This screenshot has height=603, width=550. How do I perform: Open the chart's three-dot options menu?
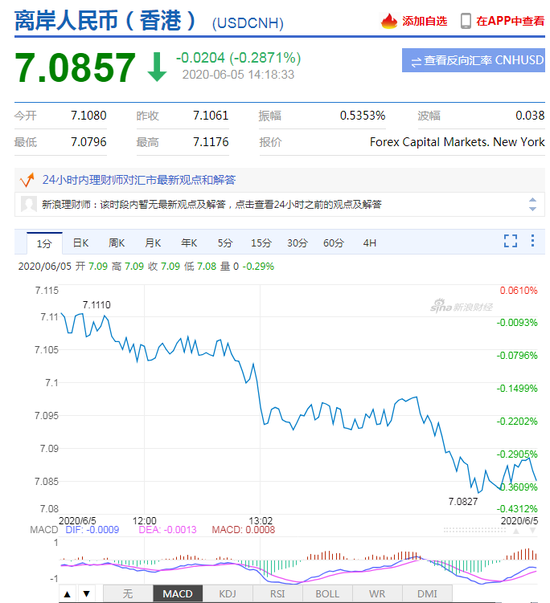(x=532, y=241)
